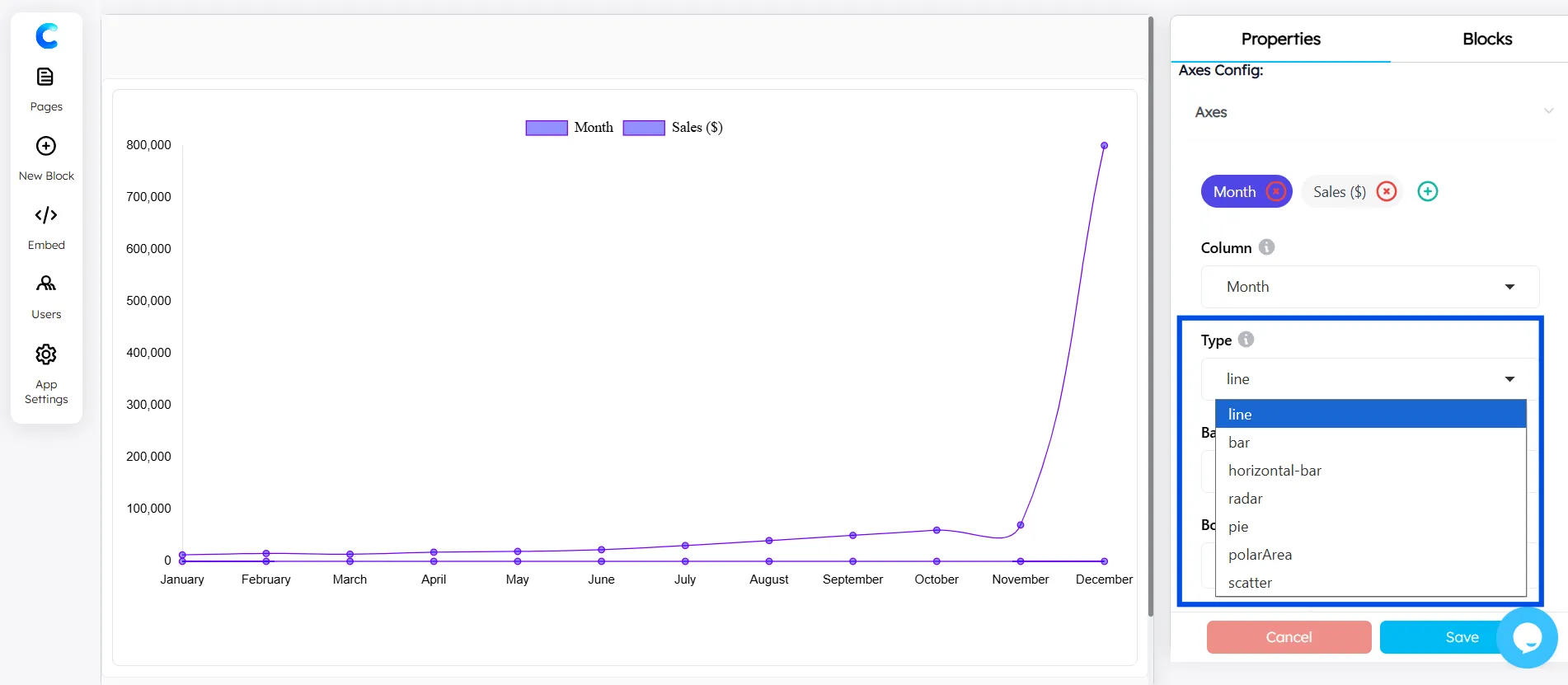Switch to the Blocks tab
Image resolution: width=1568 pixels, height=685 pixels.
1486,39
